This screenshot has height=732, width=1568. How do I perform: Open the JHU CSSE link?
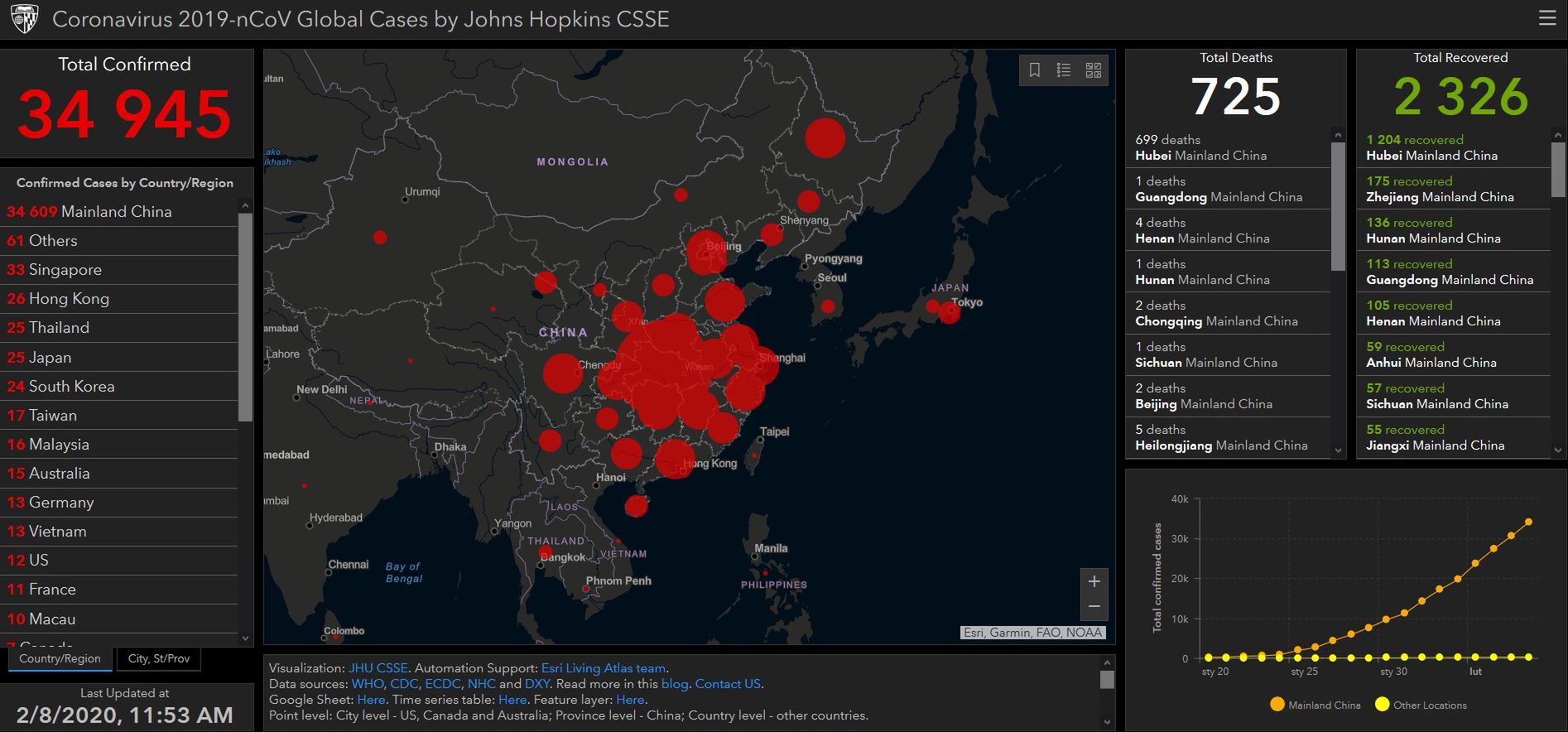[x=378, y=668]
